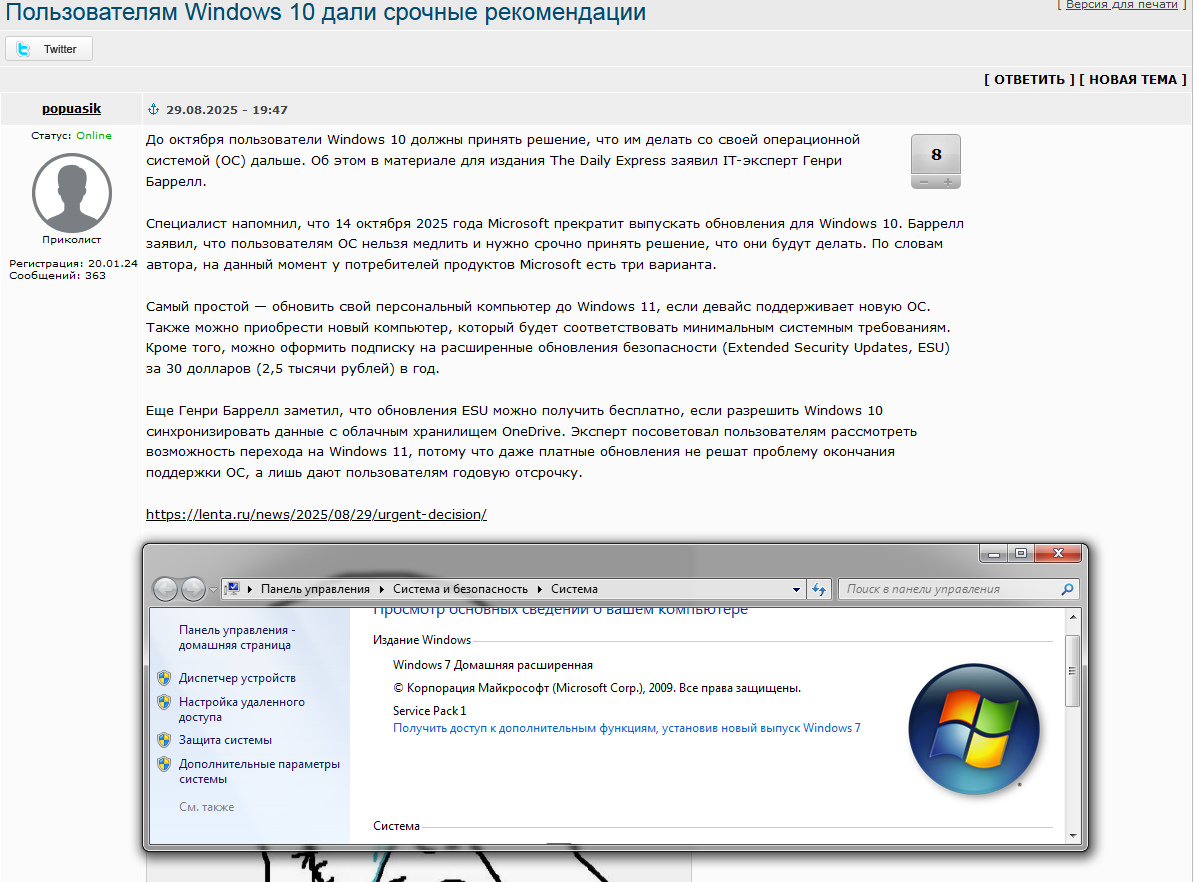Click the Windows 7 logo image
Viewport: 1195px width, 882px height.
click(x=974, y=729)
